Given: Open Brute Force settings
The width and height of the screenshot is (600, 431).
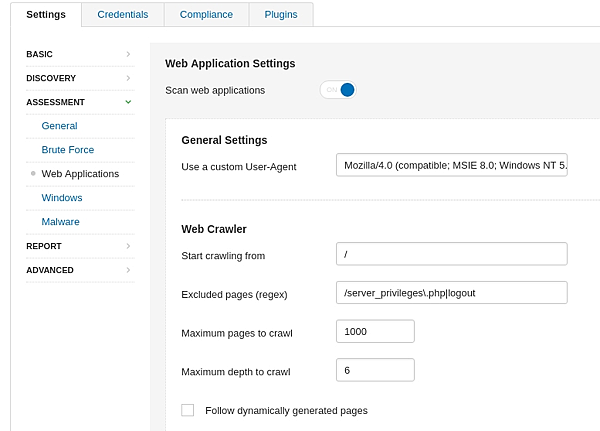Looking at the screenshot, I should pyautogui.click(x=67, y=150).
